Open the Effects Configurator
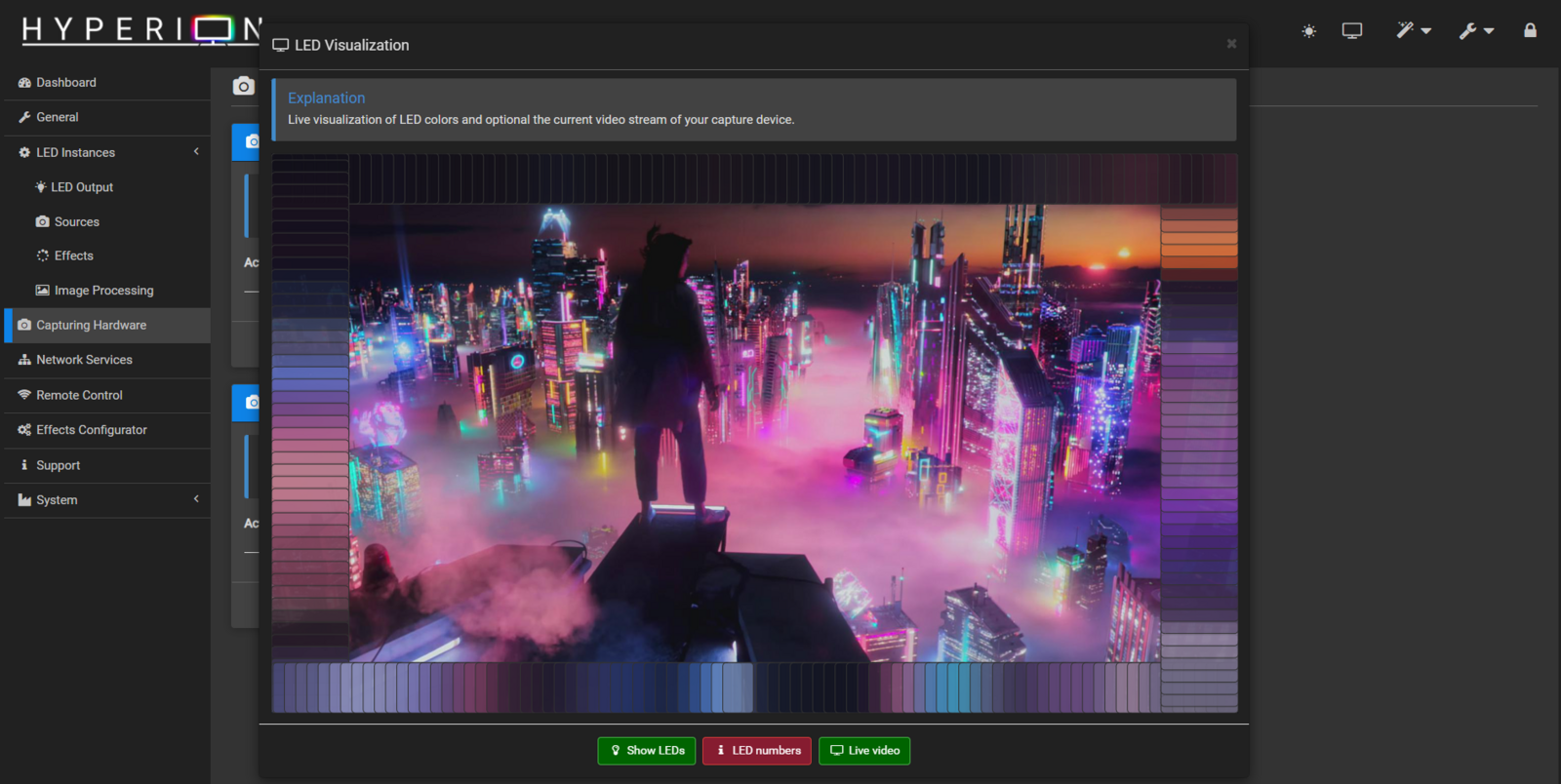Screen dimensions: 1561x784 [92, 430]
